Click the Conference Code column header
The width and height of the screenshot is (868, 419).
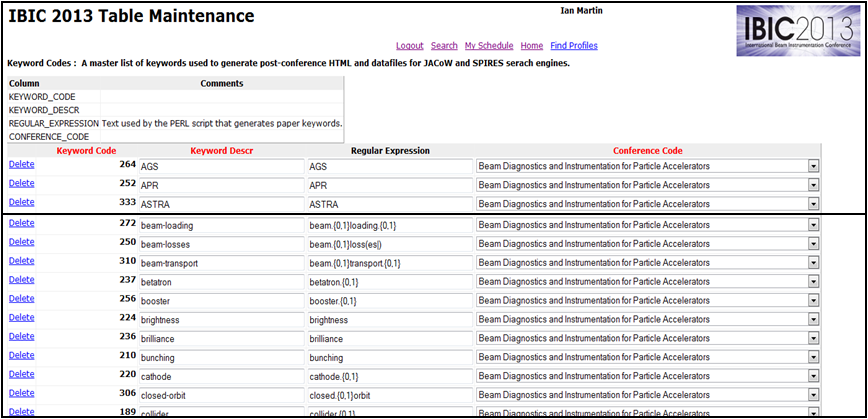[x=648, y=151]
